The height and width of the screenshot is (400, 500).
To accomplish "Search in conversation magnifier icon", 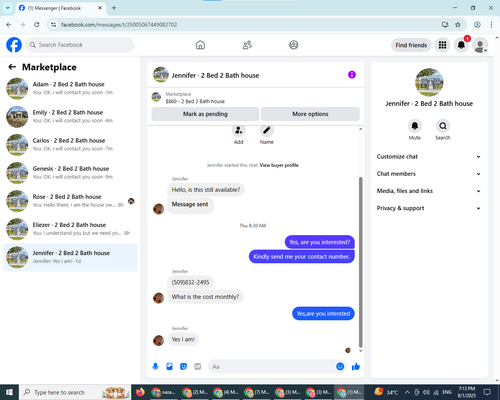I will pyautogui.click(x=443, y=126).
